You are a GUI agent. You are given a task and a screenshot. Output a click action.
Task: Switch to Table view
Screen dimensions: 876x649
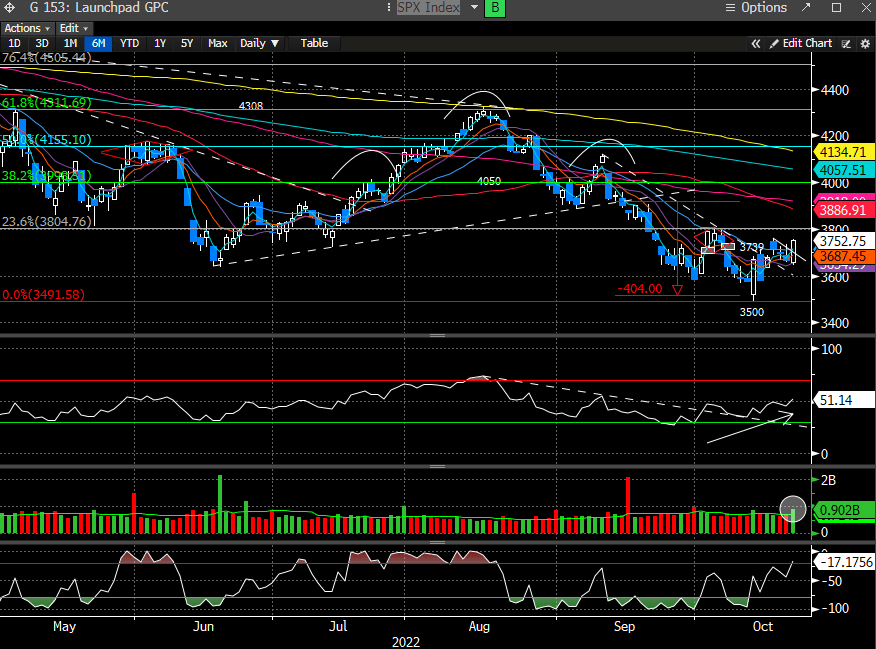[314, 43]
